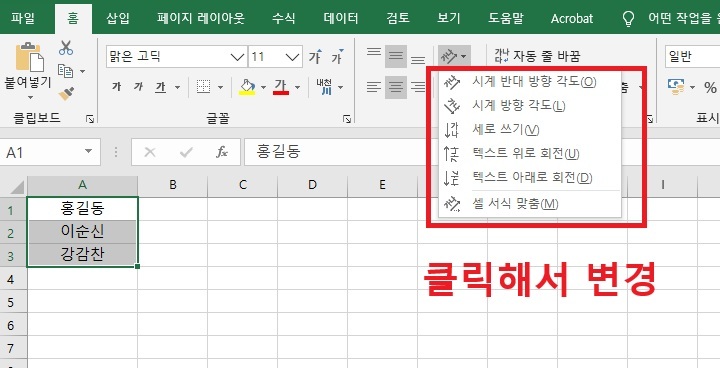This screenshot has height=368, width=720.
Task: Open the Paste options arrow under 붙여넣기
Action: coord(31,97)
